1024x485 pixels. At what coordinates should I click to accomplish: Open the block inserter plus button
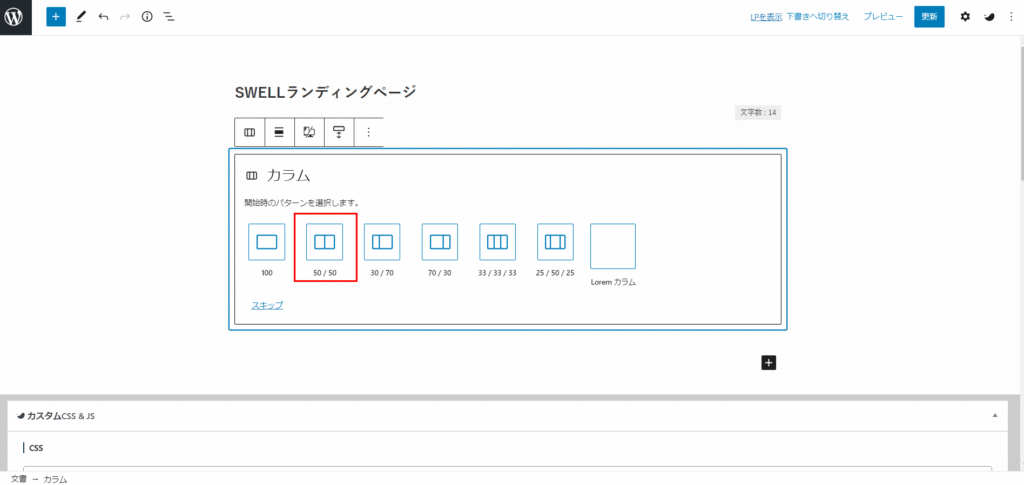pos(56,17)
